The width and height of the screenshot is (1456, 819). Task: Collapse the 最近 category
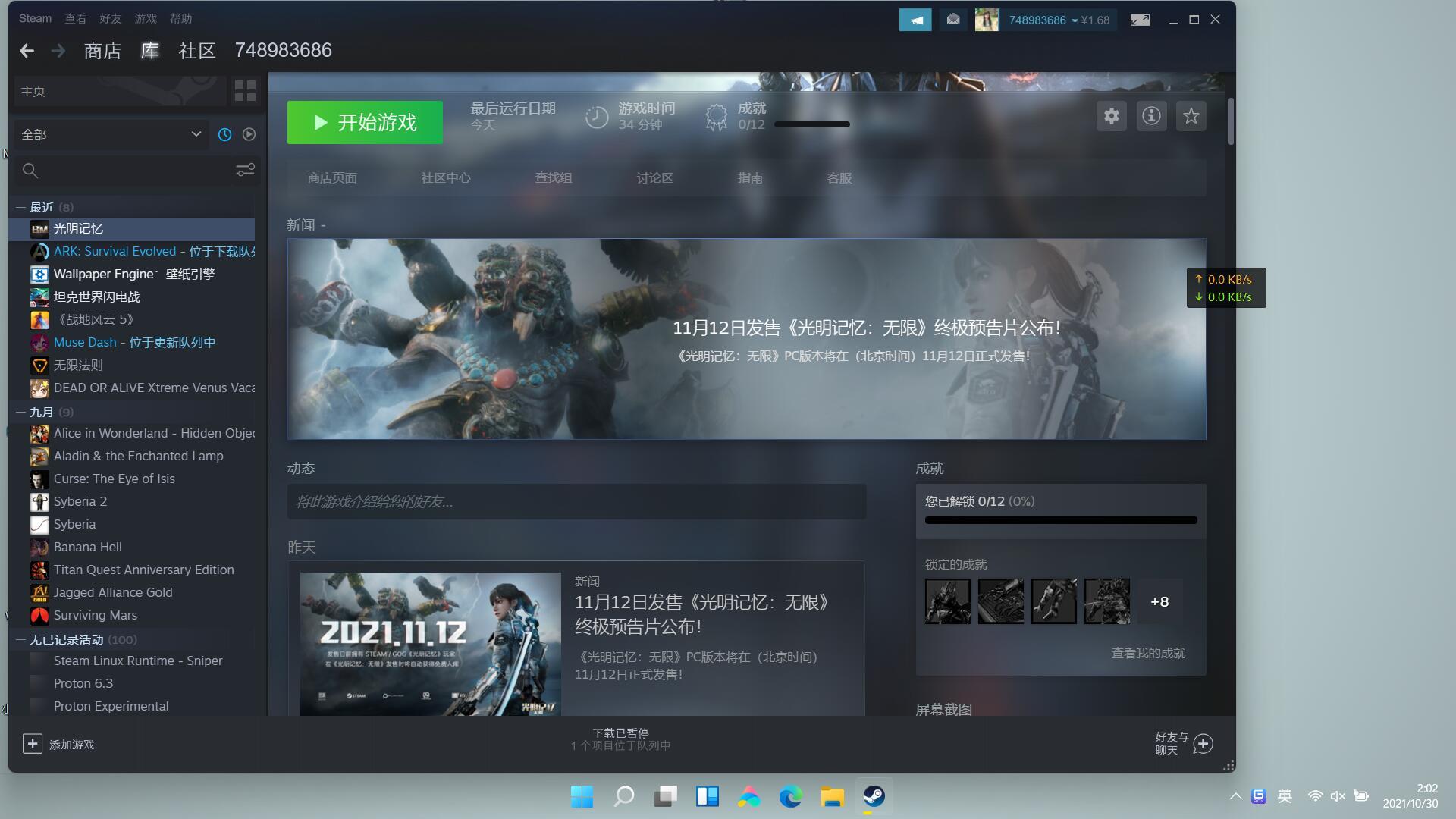(x=20, y=207)
